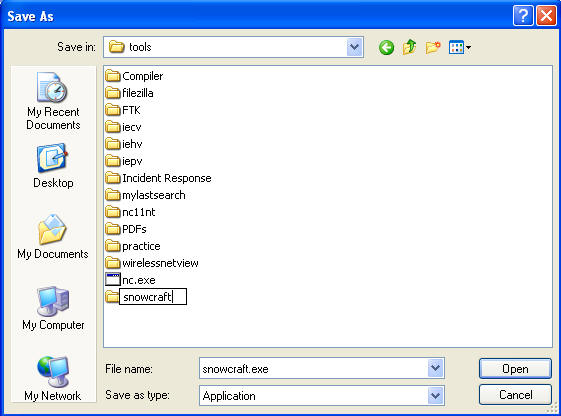Select the wirelessnetview folder
Image resolution: width=561 pixels, height=416 pixels.
point(152,263)
